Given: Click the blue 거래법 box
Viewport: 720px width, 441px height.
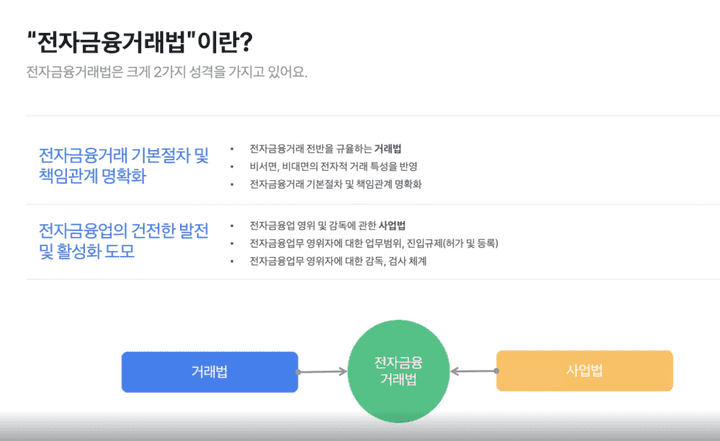Looking at the screenshot, I should (209, 372).
